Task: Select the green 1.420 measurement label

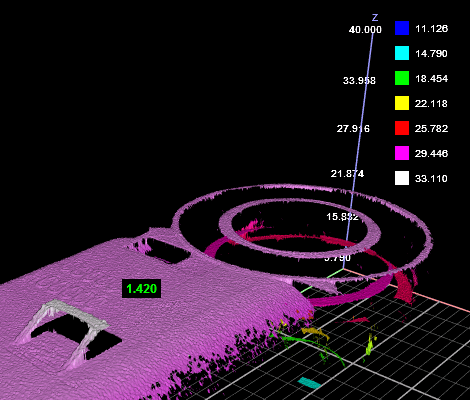Action: pyautogui.click(x=142, y=289)
